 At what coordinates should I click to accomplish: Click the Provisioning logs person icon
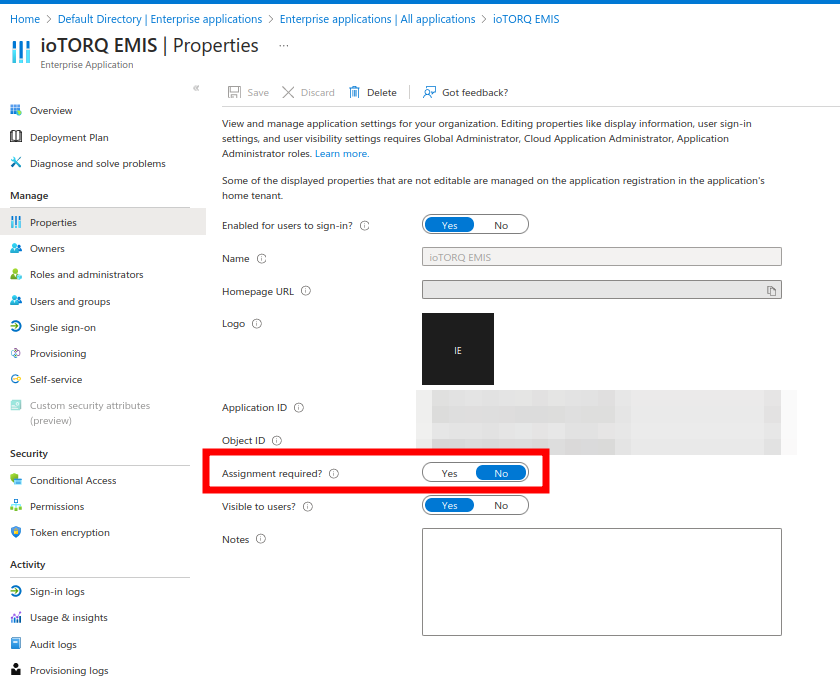(16, 670)
